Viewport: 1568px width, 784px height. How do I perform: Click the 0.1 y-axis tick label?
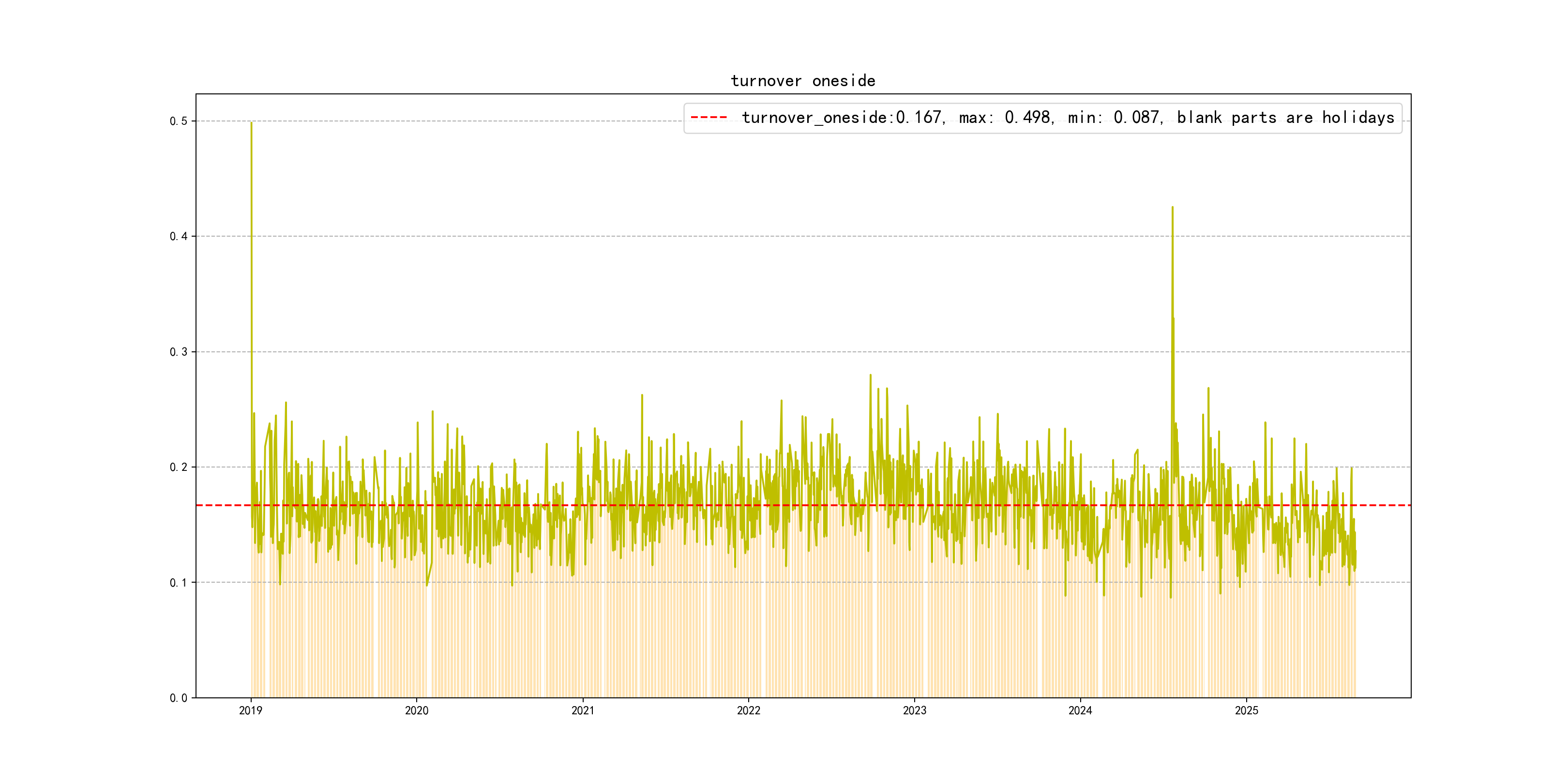coord(179,583)
